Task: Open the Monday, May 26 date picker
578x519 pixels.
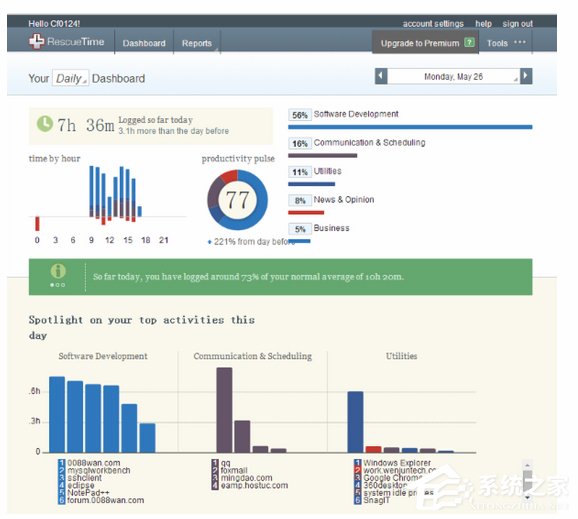Action: [453, 76]
